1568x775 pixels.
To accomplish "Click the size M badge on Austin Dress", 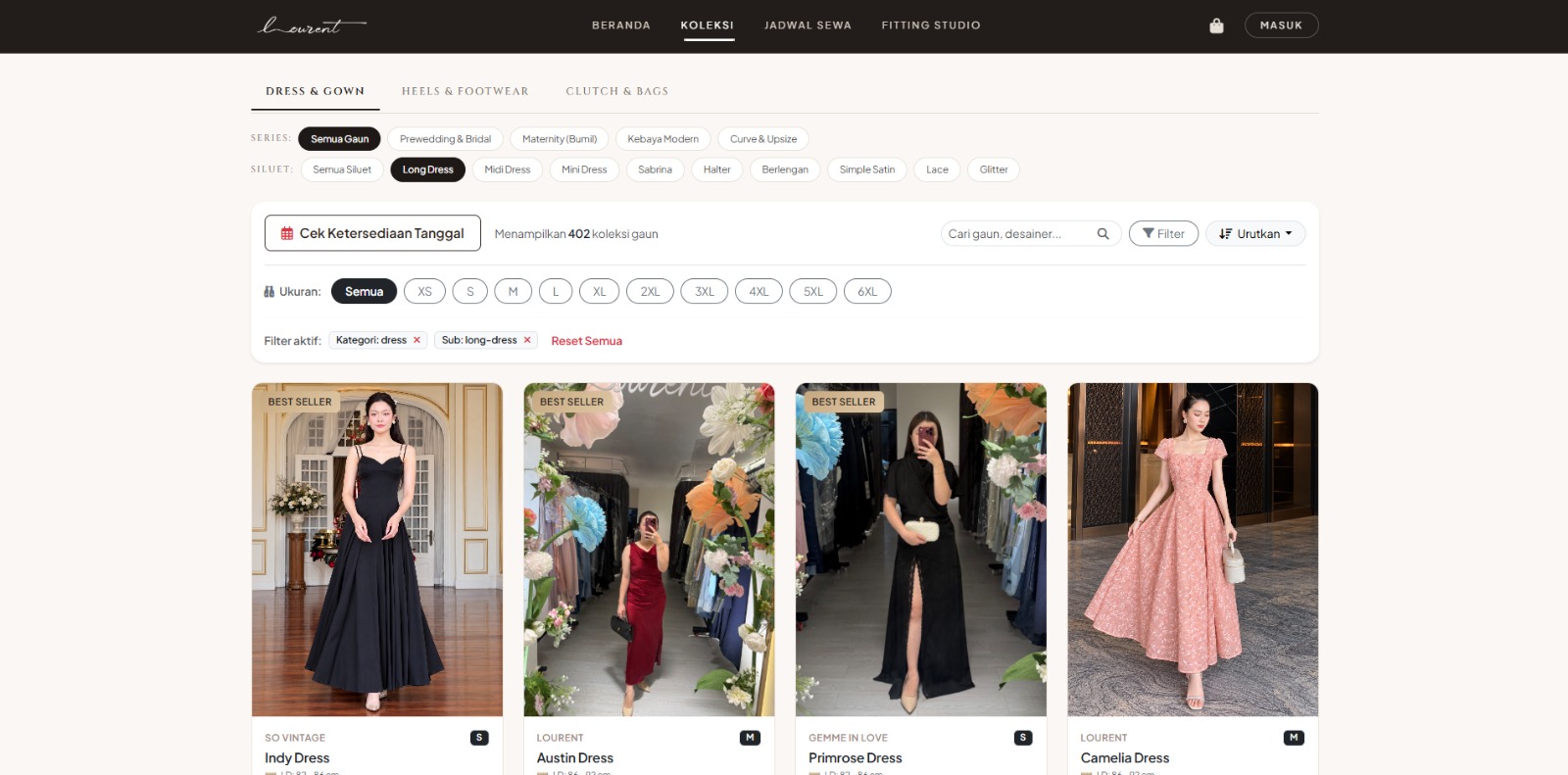I will (750, 738).
